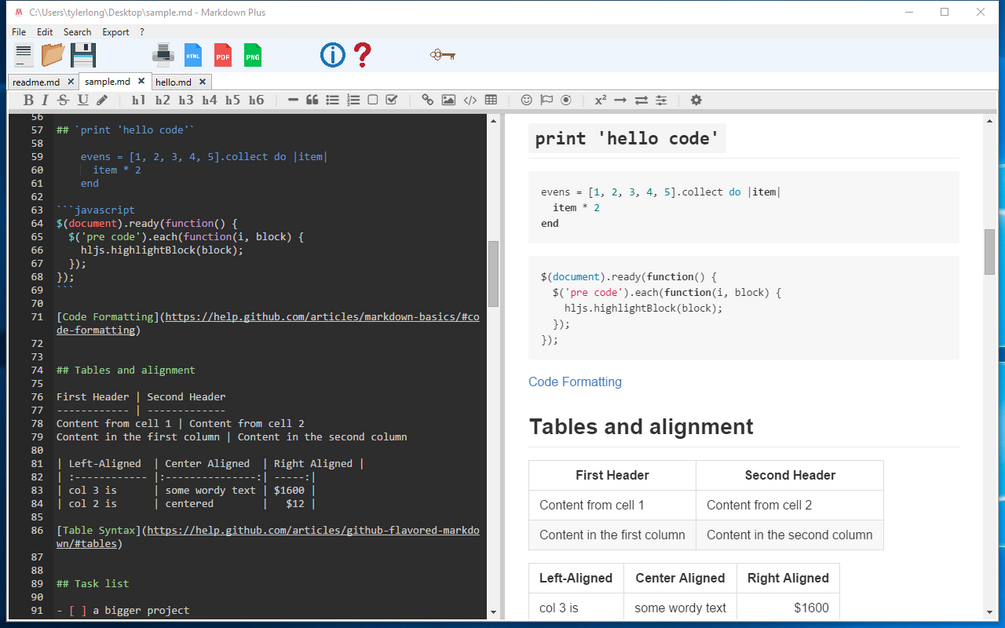Insert an ordered numbered list

pos(353,100)
